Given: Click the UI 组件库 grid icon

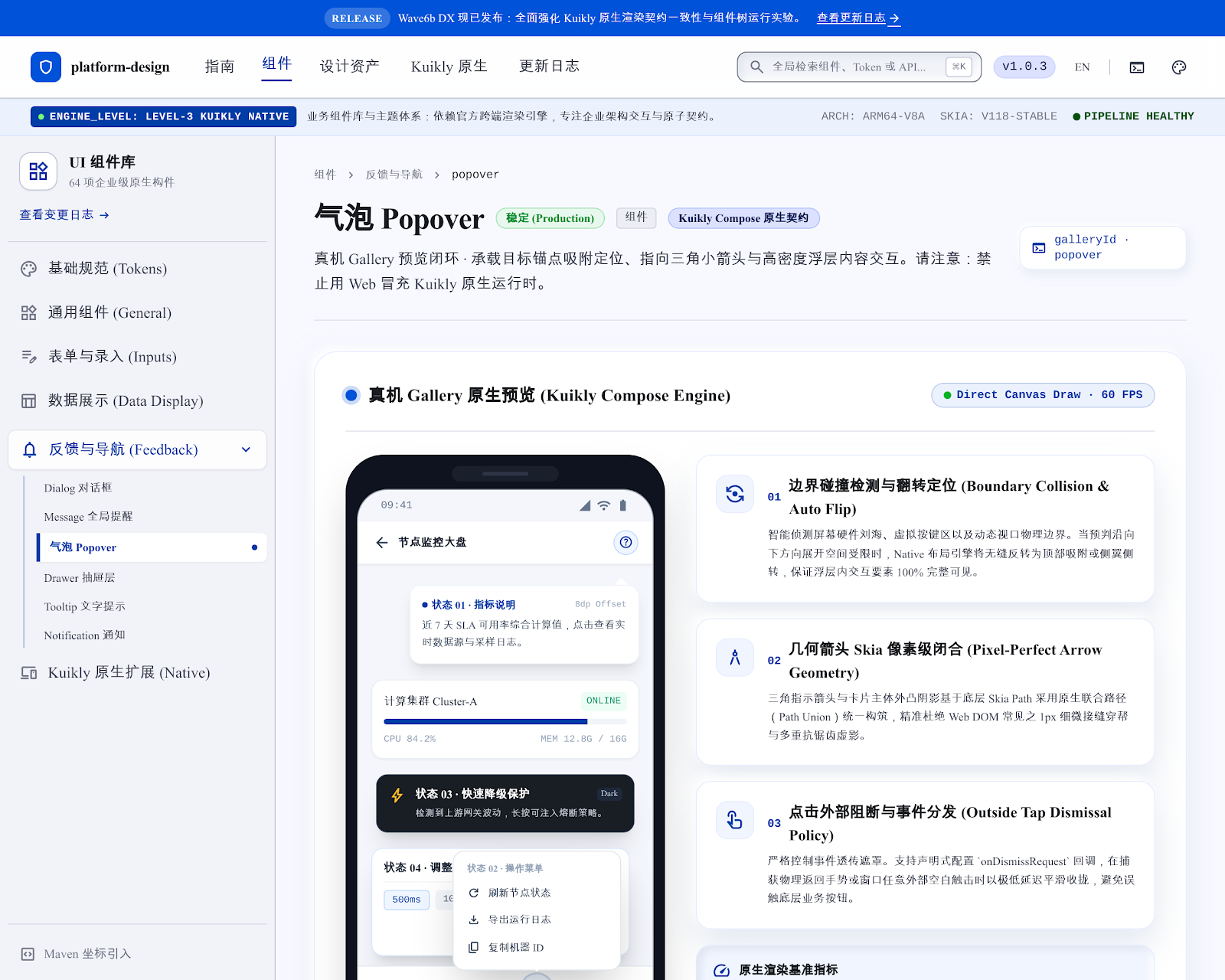Looking at the screenshot, I should point(38,171).
